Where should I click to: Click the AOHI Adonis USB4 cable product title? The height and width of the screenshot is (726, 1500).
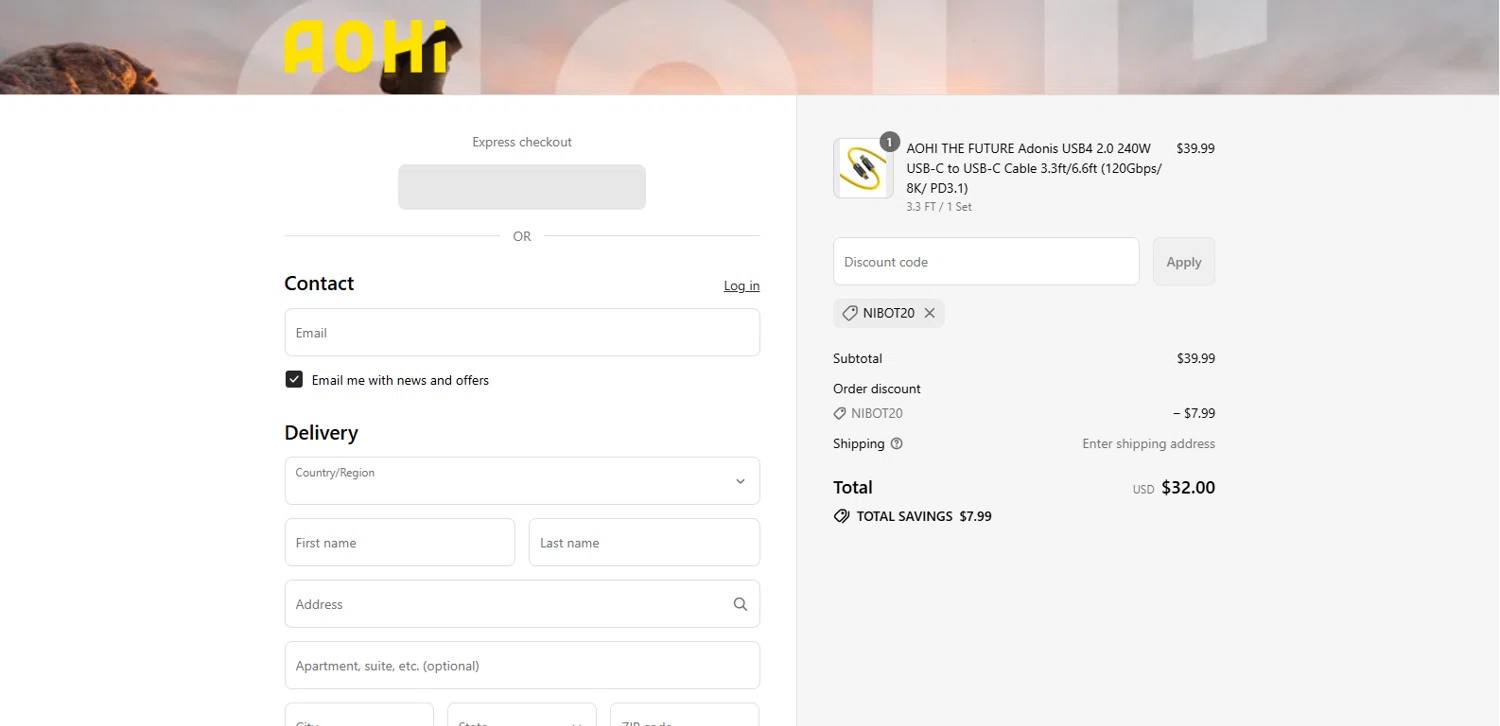pos(1034,168)
